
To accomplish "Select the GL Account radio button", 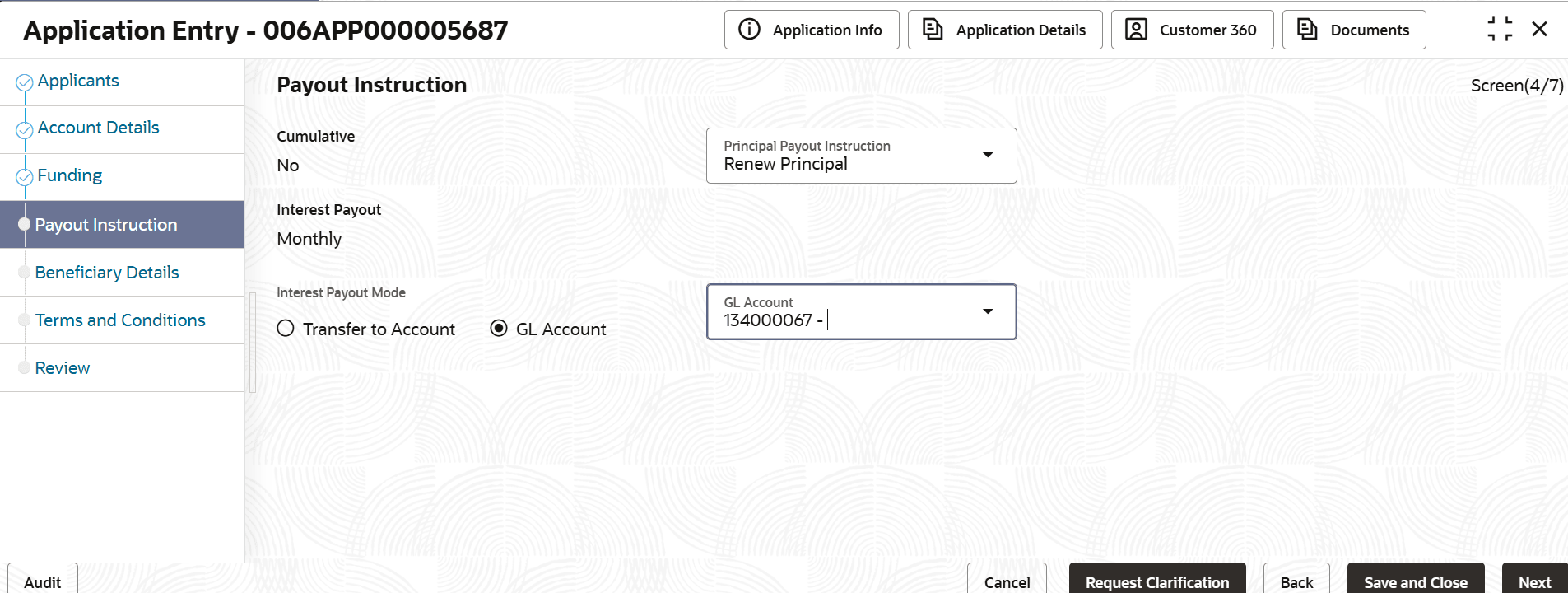I will point(499,329).
